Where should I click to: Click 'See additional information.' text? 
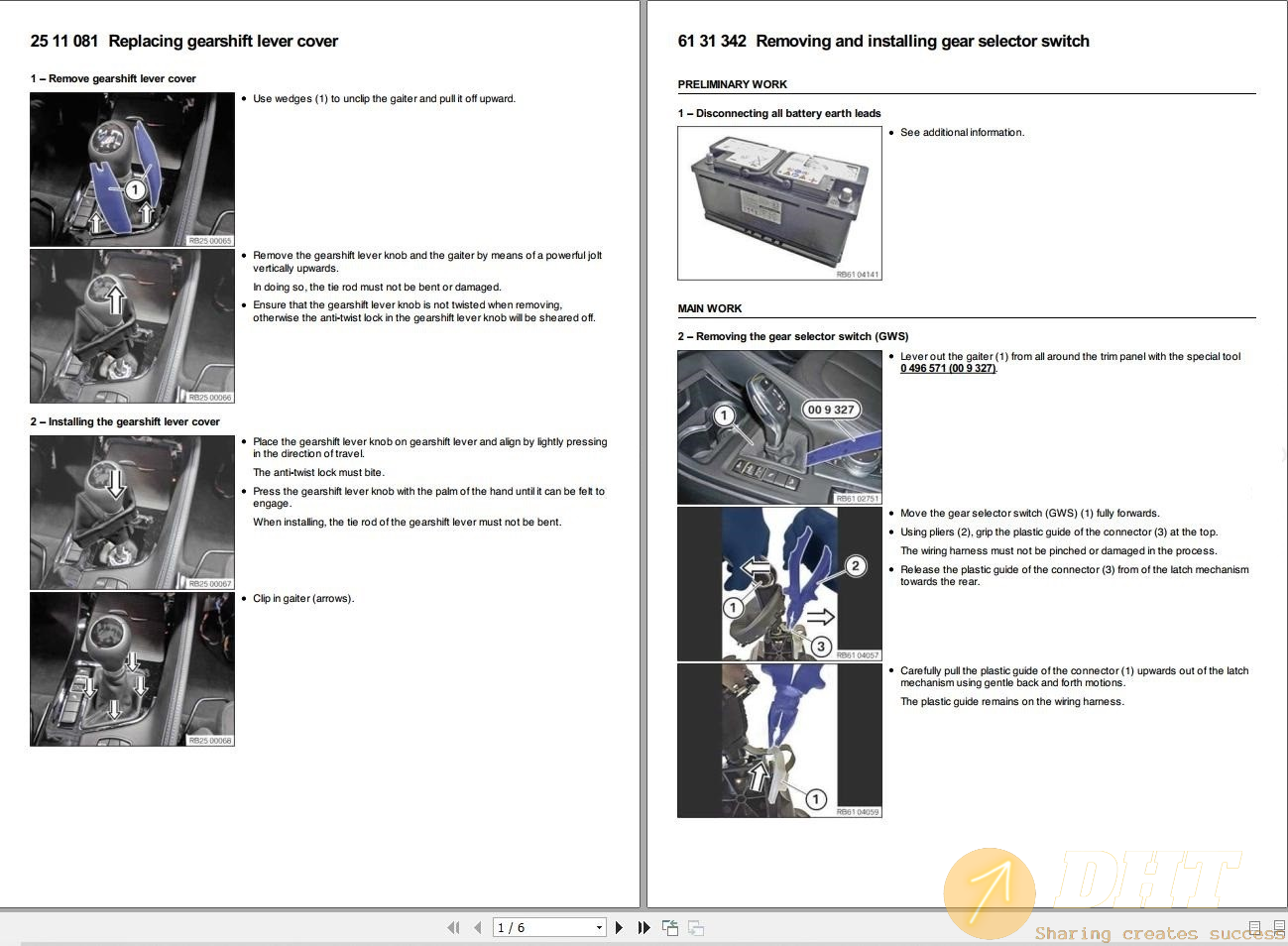coord(963,132)
